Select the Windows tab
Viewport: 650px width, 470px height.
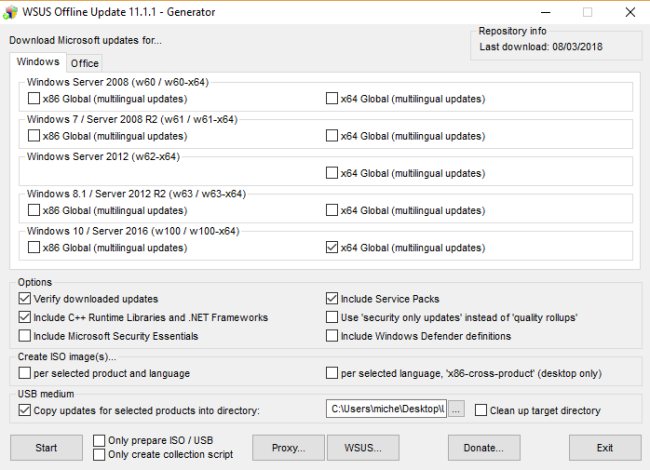coord(38,62)
